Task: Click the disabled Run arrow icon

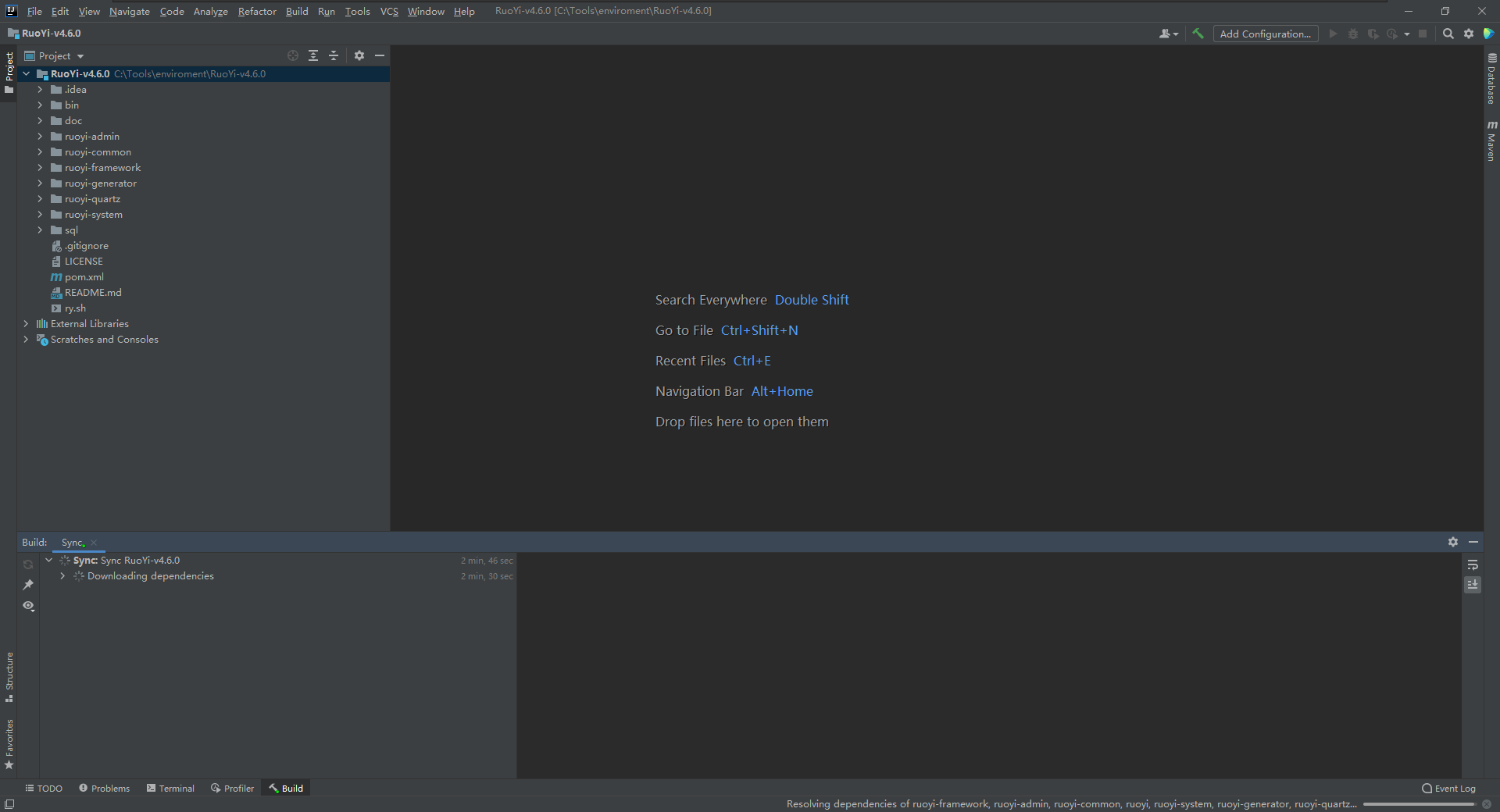Action: (1333, 34)
